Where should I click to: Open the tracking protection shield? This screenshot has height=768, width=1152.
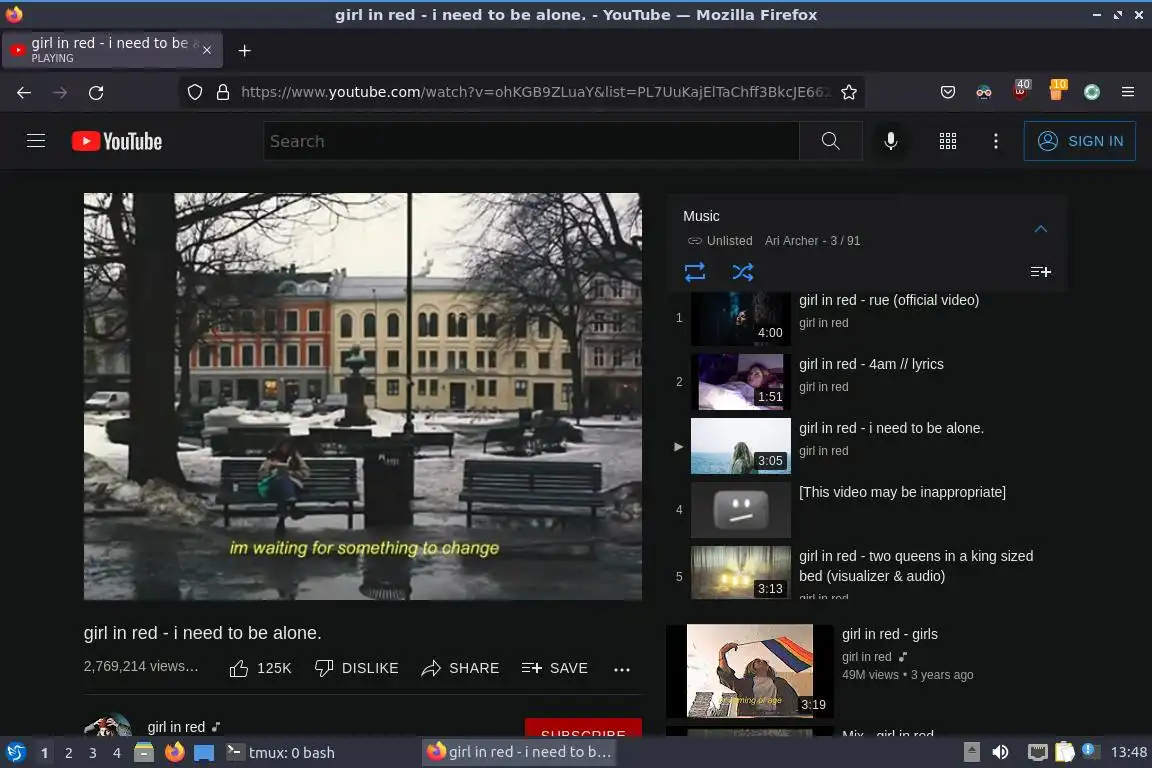[195, 92]
